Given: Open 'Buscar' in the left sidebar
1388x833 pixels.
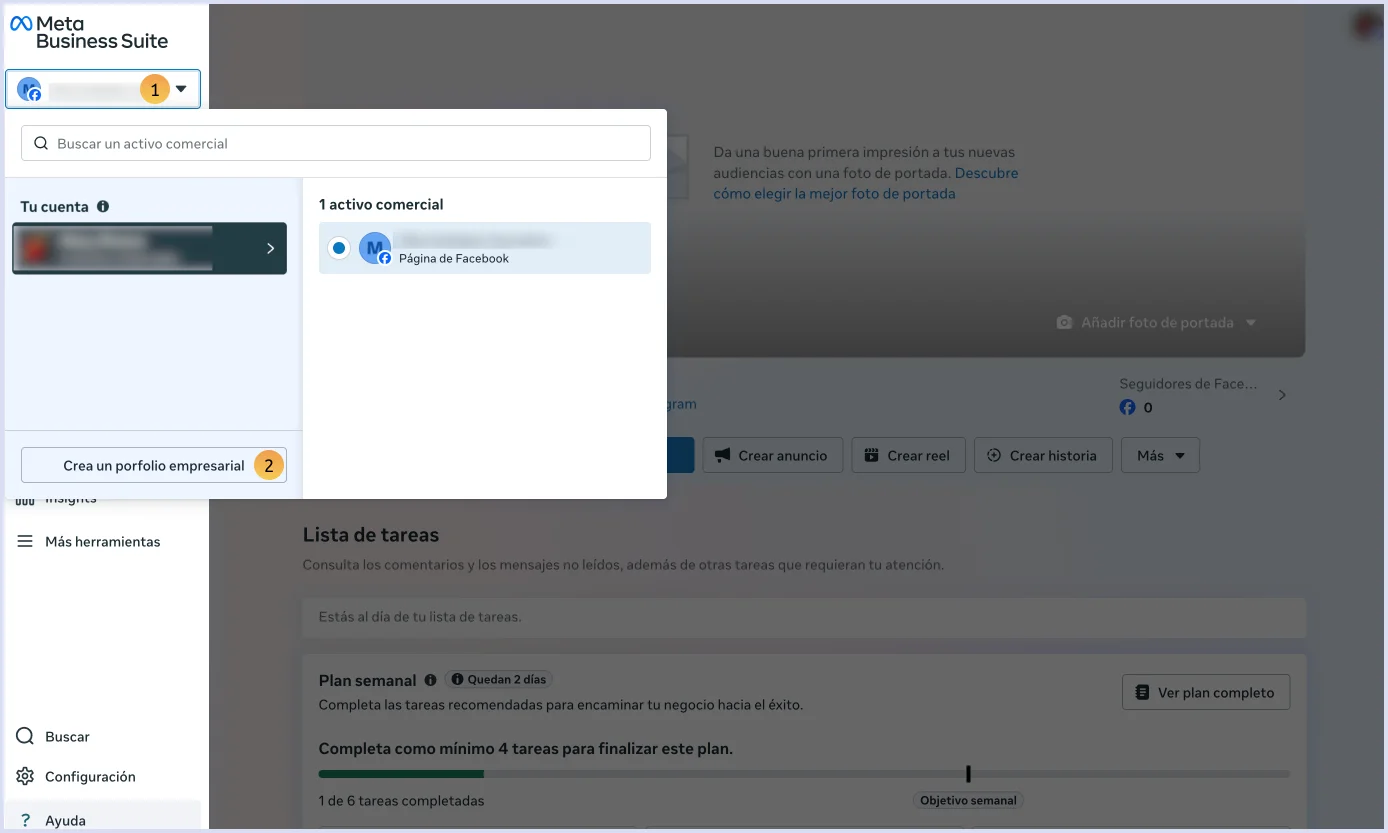Looking at the screenshot, I should coord(67,736).
